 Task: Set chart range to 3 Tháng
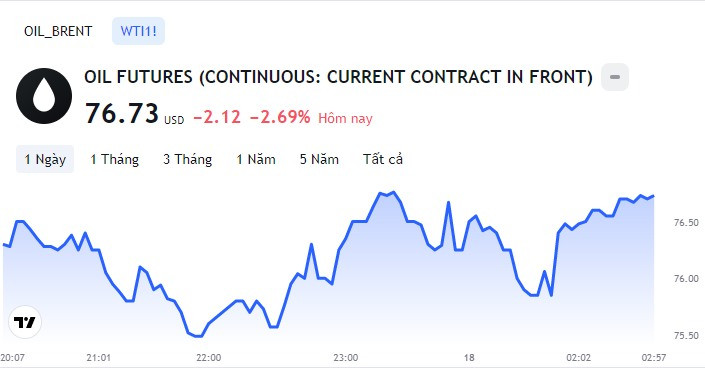click(187, 159)
